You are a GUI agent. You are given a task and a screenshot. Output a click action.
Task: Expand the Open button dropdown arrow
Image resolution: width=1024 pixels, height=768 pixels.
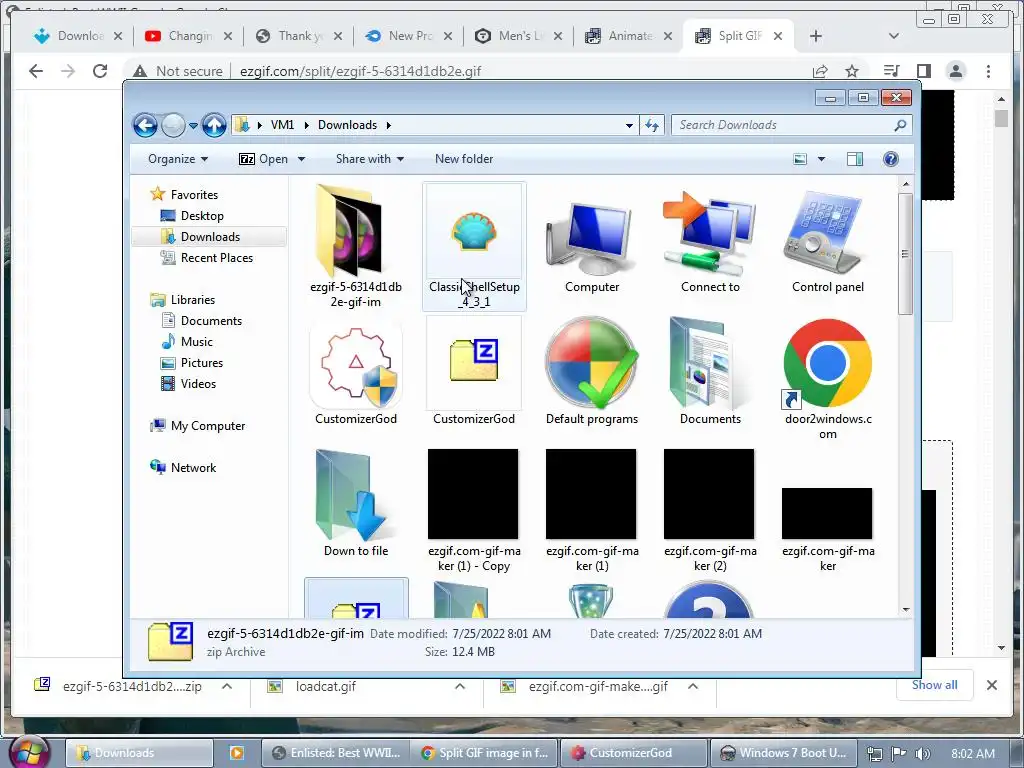(301, 159)
